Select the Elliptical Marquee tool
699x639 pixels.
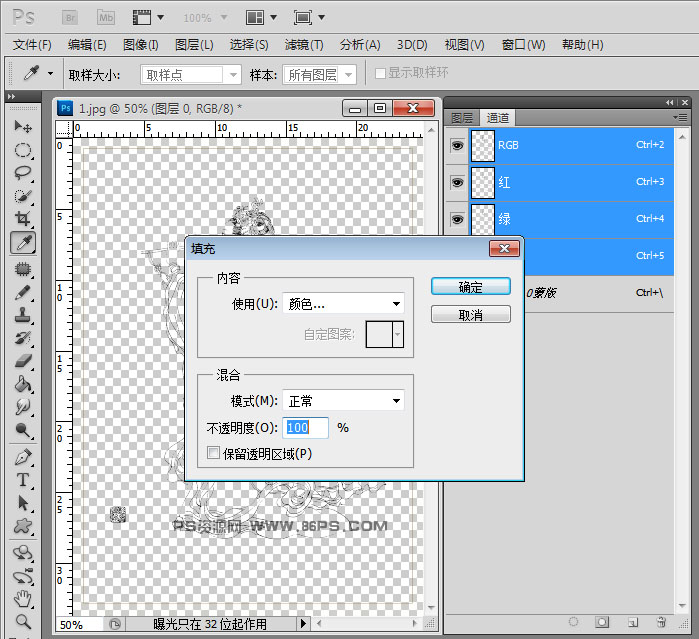23,150
